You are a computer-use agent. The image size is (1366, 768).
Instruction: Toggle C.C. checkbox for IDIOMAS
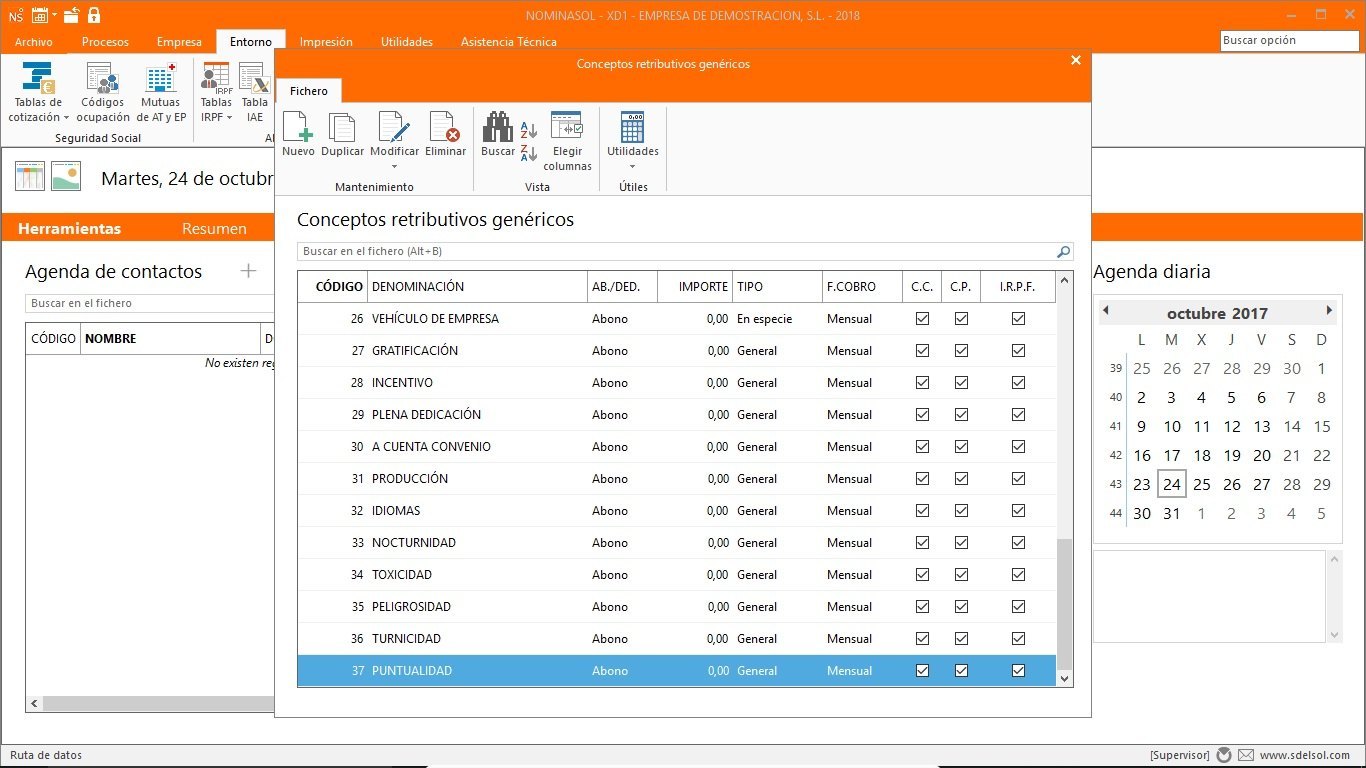tap(922, 511)
